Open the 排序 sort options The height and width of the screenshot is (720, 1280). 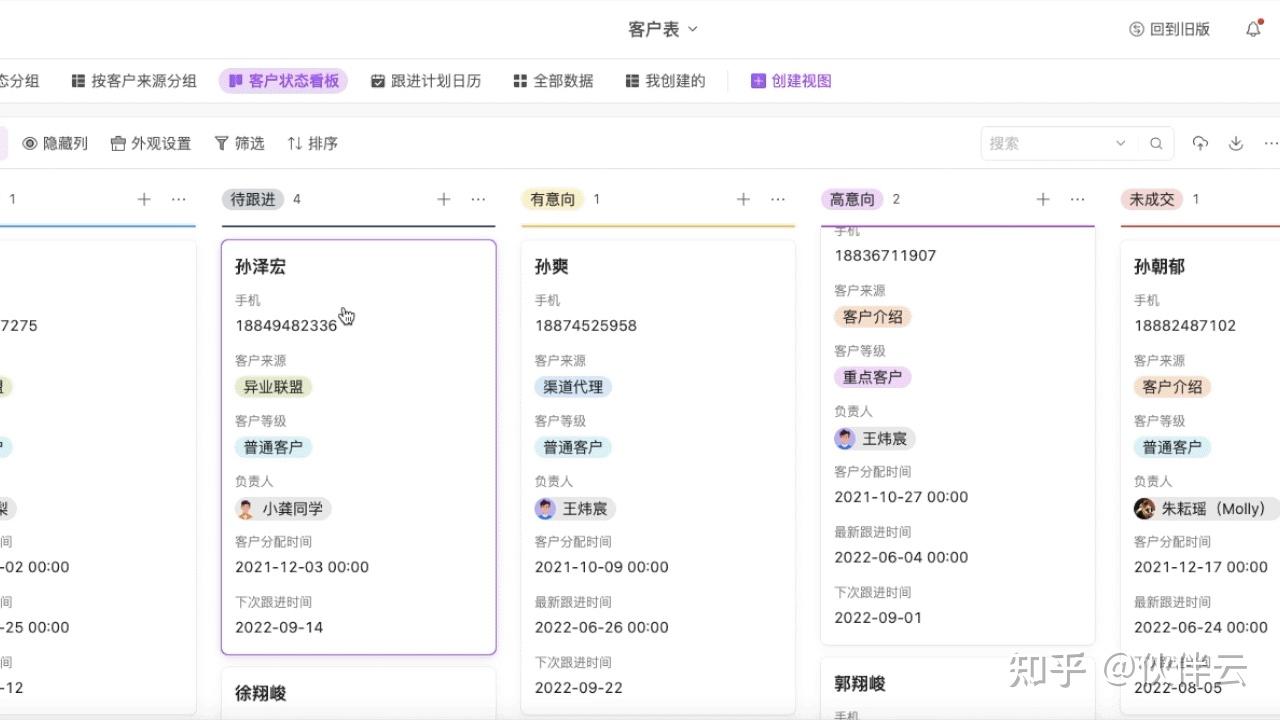point(313,144)
